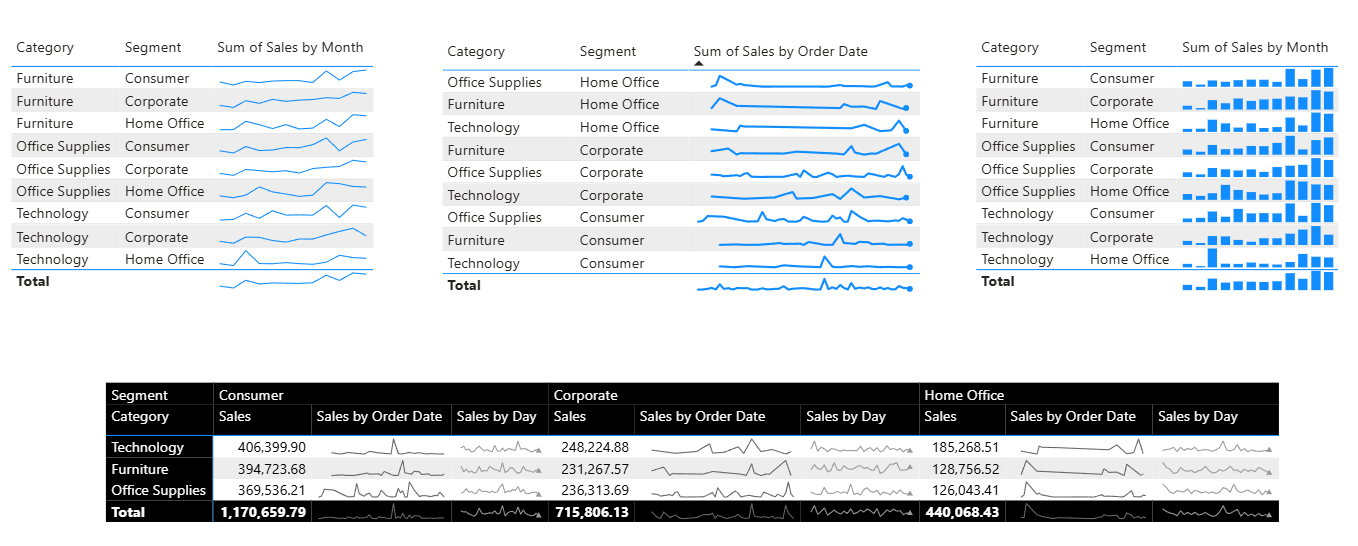This screenshot has height=546, width=1358.
Task: Select the Home Office segment header in the black matrix
Action: (x=964, y=395)
